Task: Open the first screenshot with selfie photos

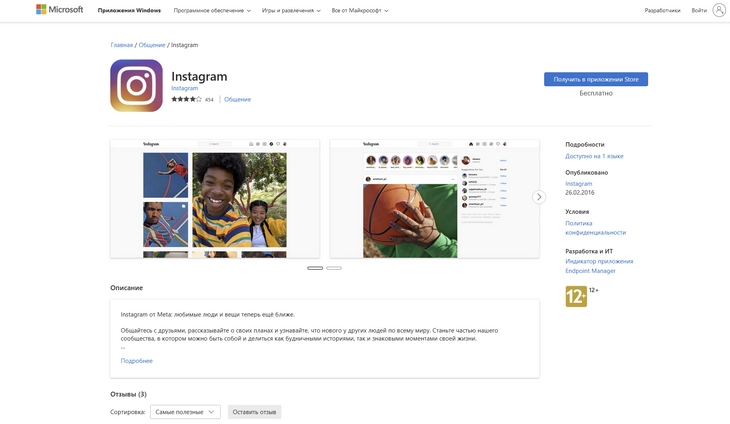Action: (x=215, y=199)
